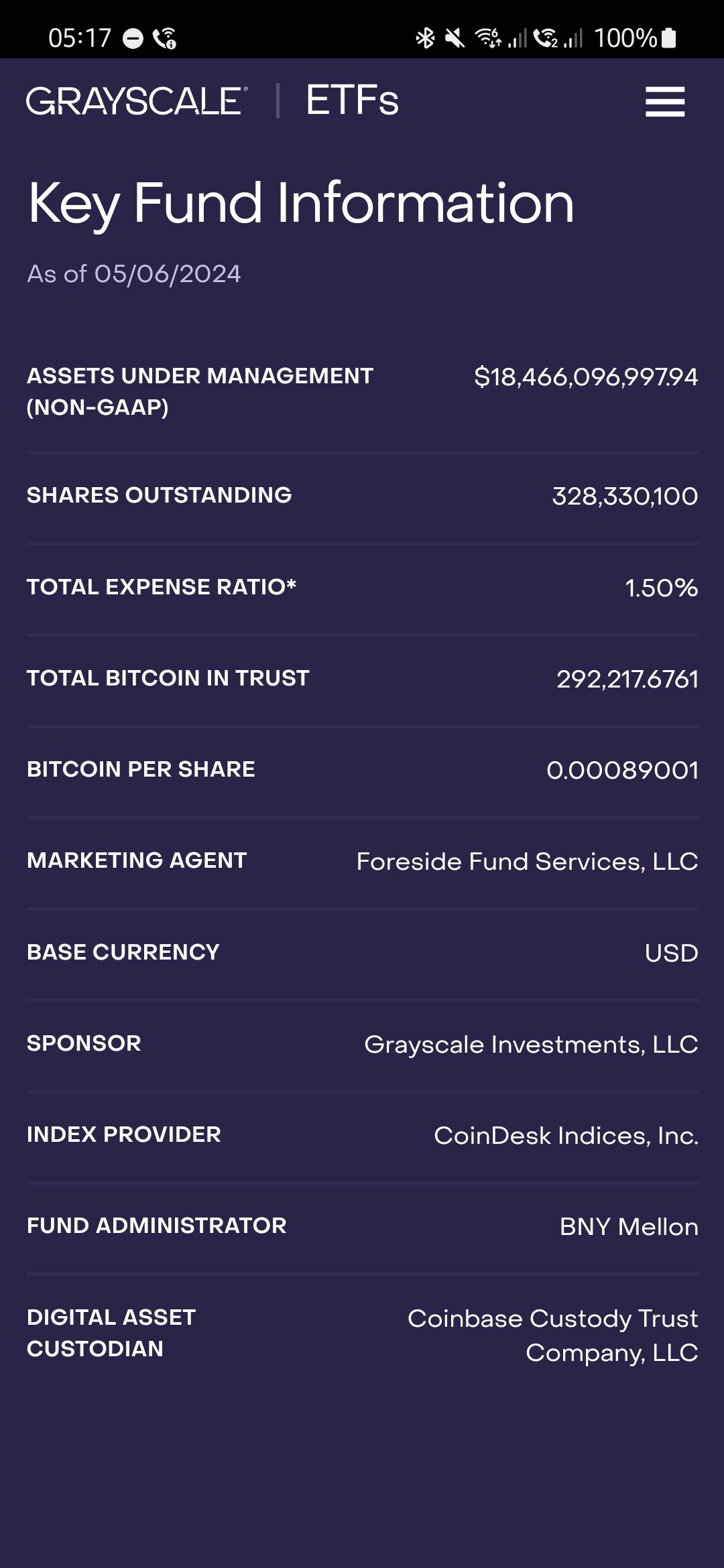Tap the Wi-Fi calling status icon

[x=165, y=39]
